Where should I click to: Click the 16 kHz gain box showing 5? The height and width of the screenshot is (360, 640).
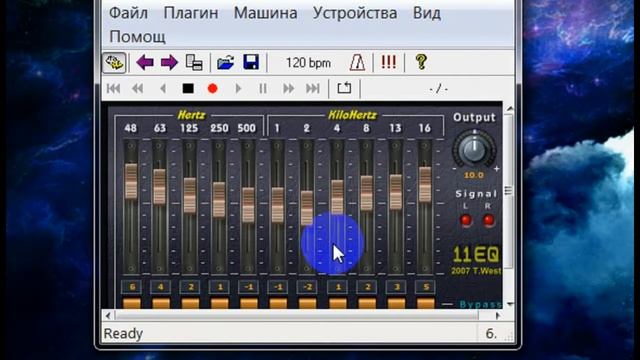pos(425,287)
